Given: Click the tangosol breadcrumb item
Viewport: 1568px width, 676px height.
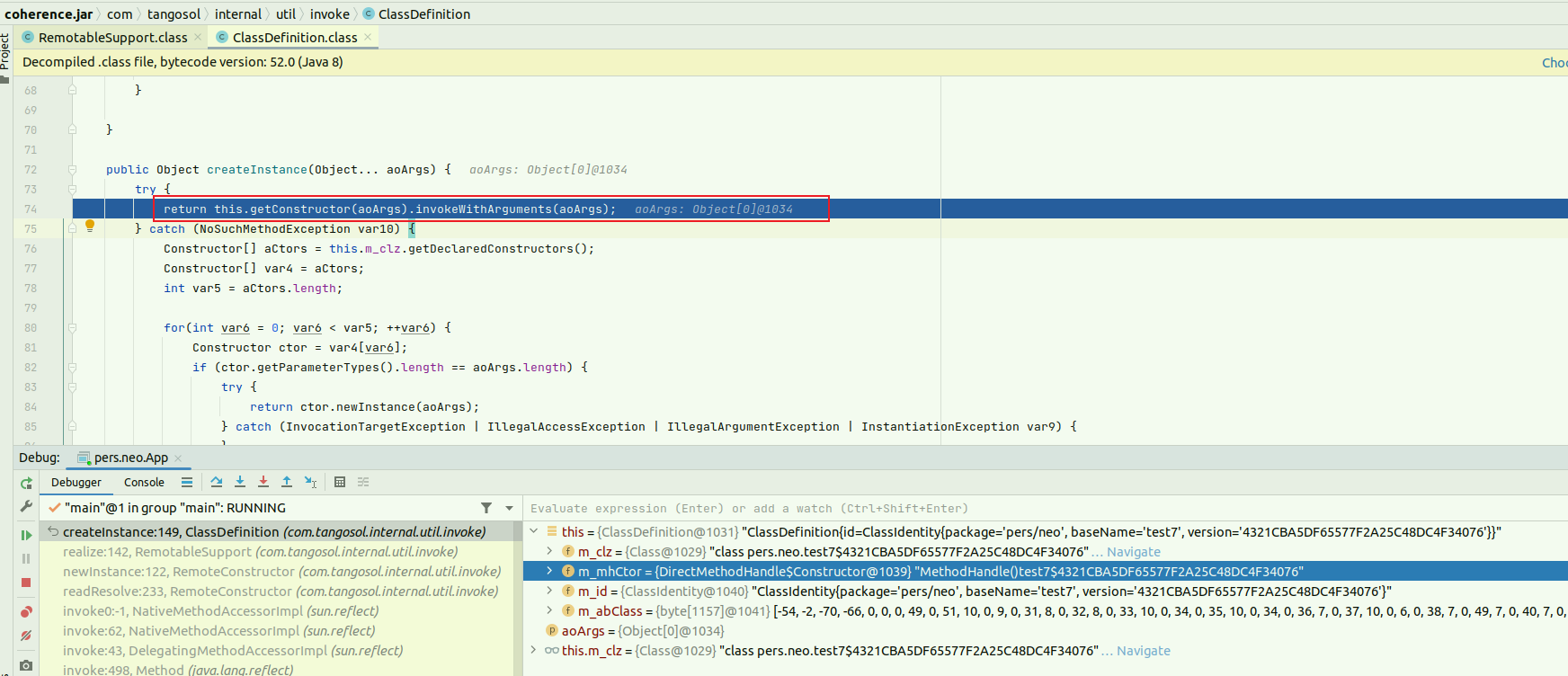Looking at the screenshot, I should pos(174,14).
